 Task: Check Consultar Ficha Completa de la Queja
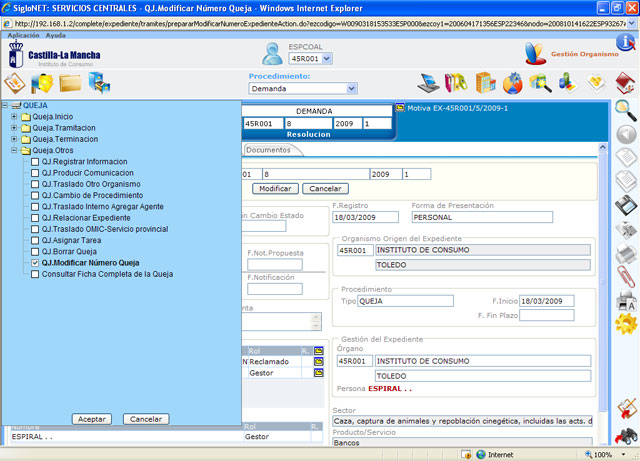click(35, 274)
